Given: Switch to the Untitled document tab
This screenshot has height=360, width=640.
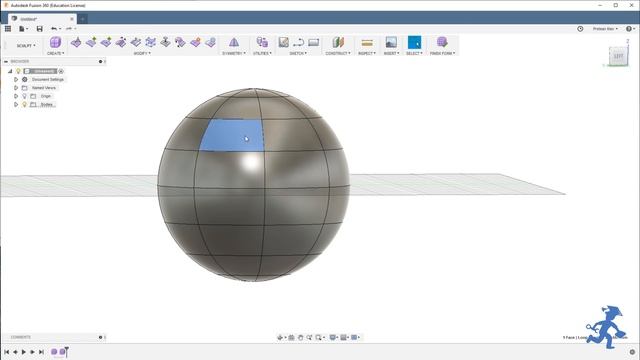Looking at the screenshot, I should click(x=41, y=19).
